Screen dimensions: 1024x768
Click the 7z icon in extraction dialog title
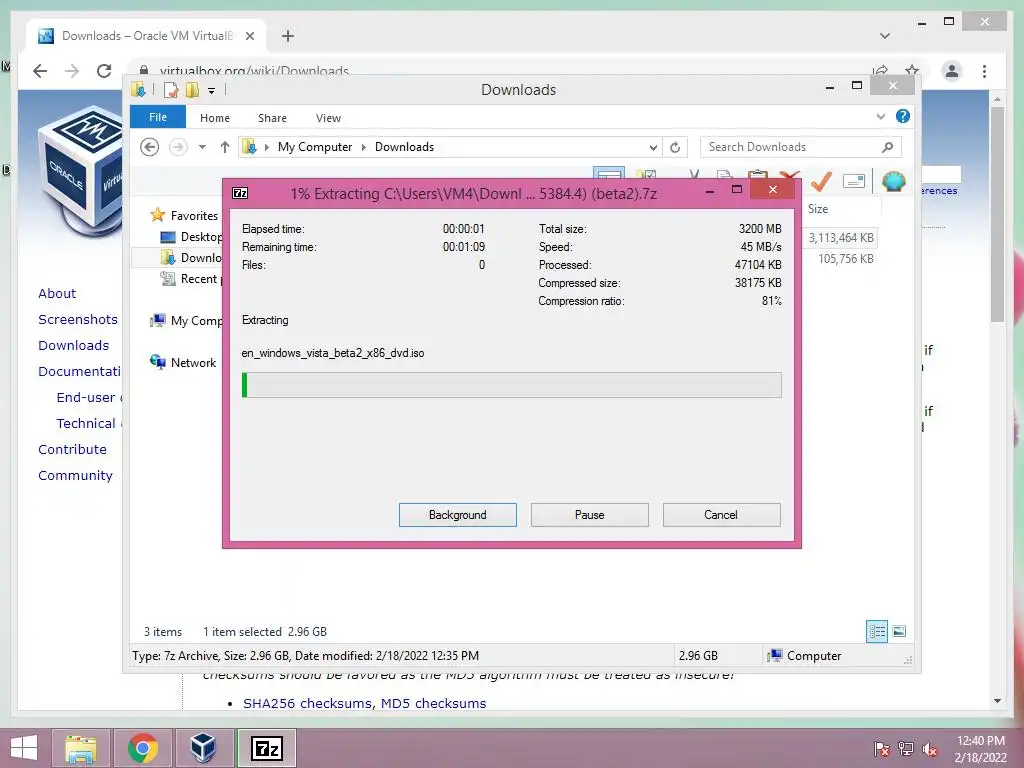click(240, 193)
